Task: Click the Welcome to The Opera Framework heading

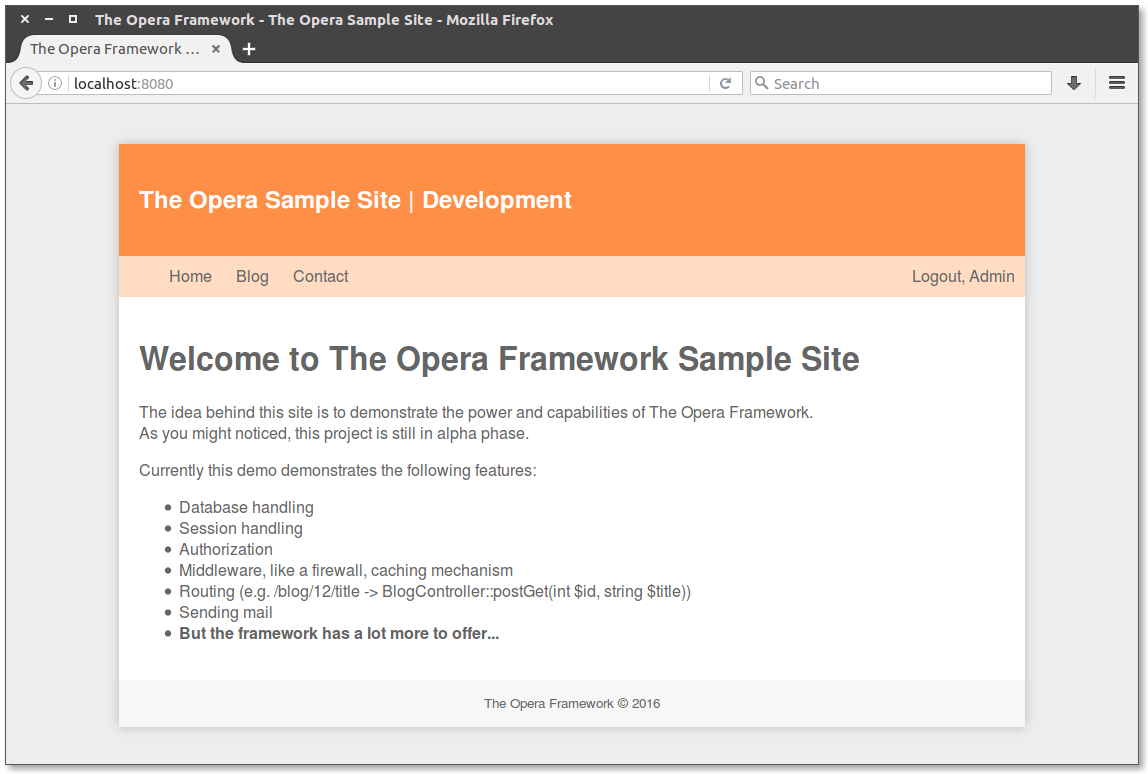Action: tap(499, 359)
